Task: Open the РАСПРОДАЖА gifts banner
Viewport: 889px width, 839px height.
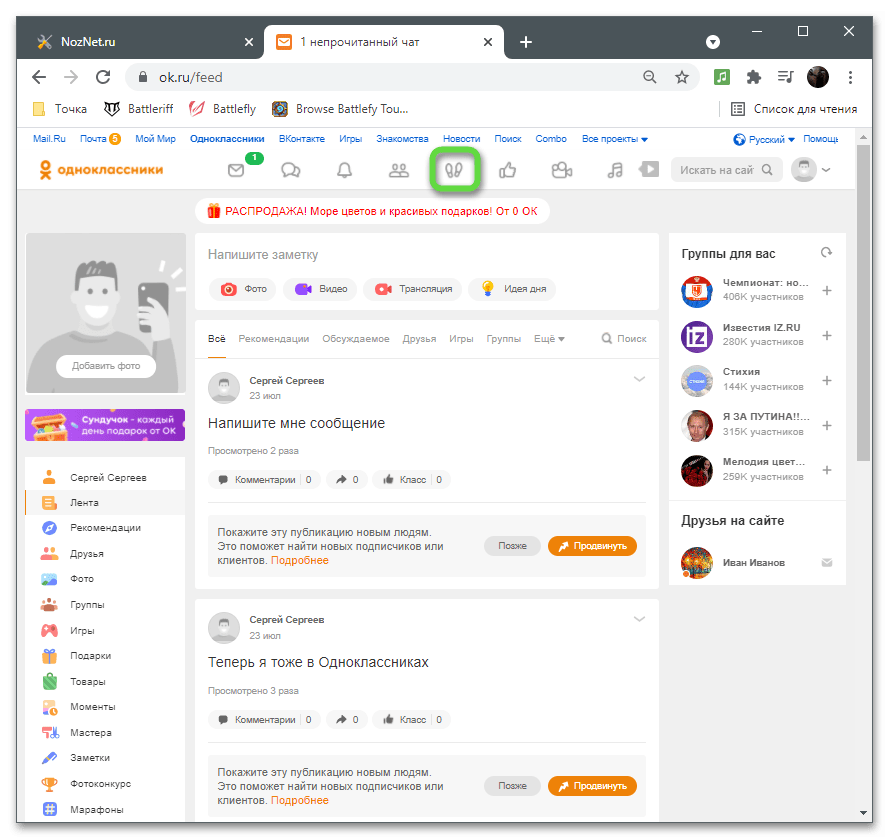Action: [x=372, y=211]
